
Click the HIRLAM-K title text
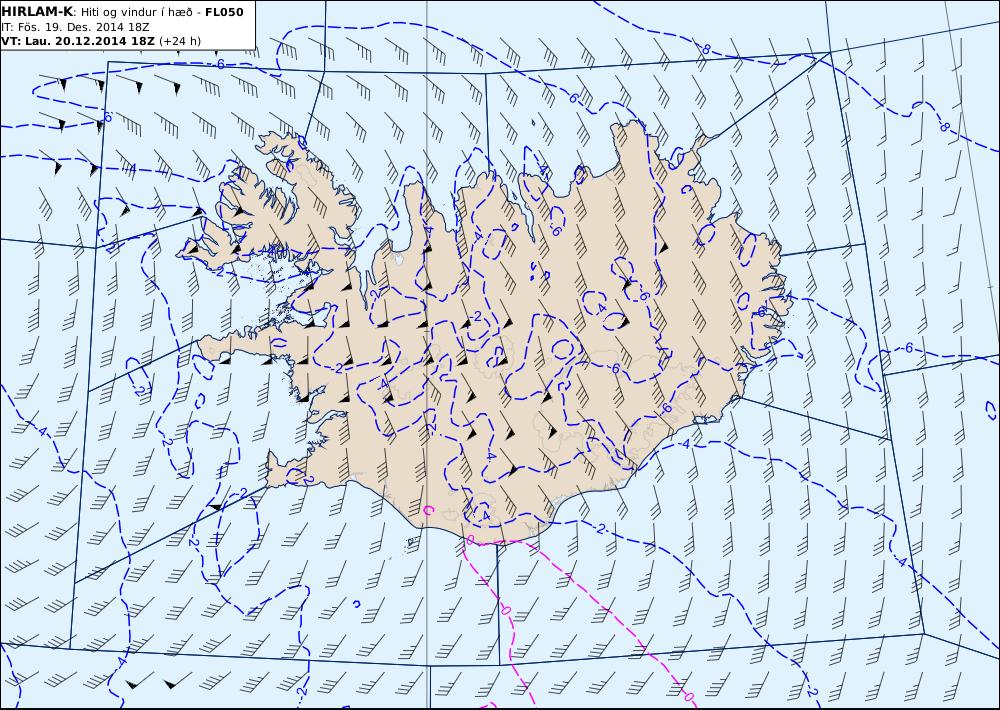pos(37,12)
